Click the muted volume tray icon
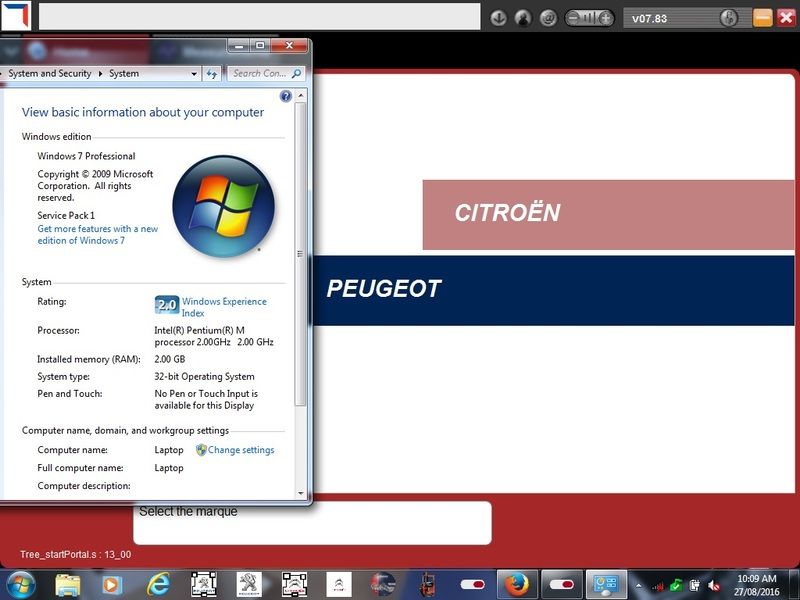 pos(714,586)
